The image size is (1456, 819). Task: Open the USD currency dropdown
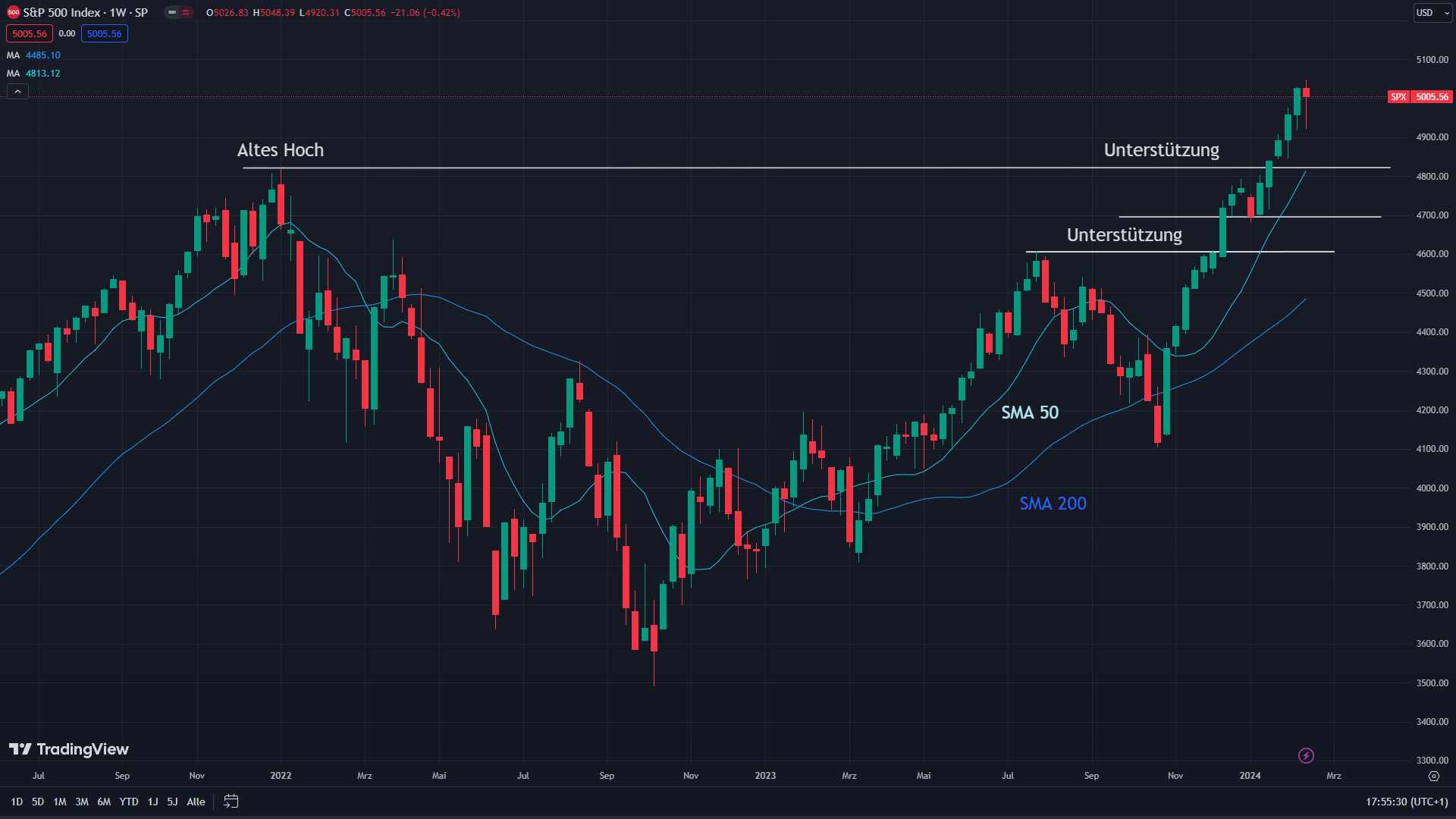pos(1432,12)
